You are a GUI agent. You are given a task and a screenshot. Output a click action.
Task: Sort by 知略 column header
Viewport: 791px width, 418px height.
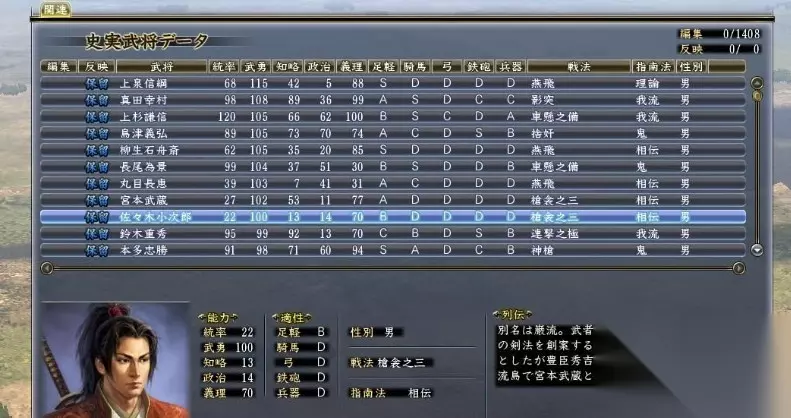click(x=288, y=67)
